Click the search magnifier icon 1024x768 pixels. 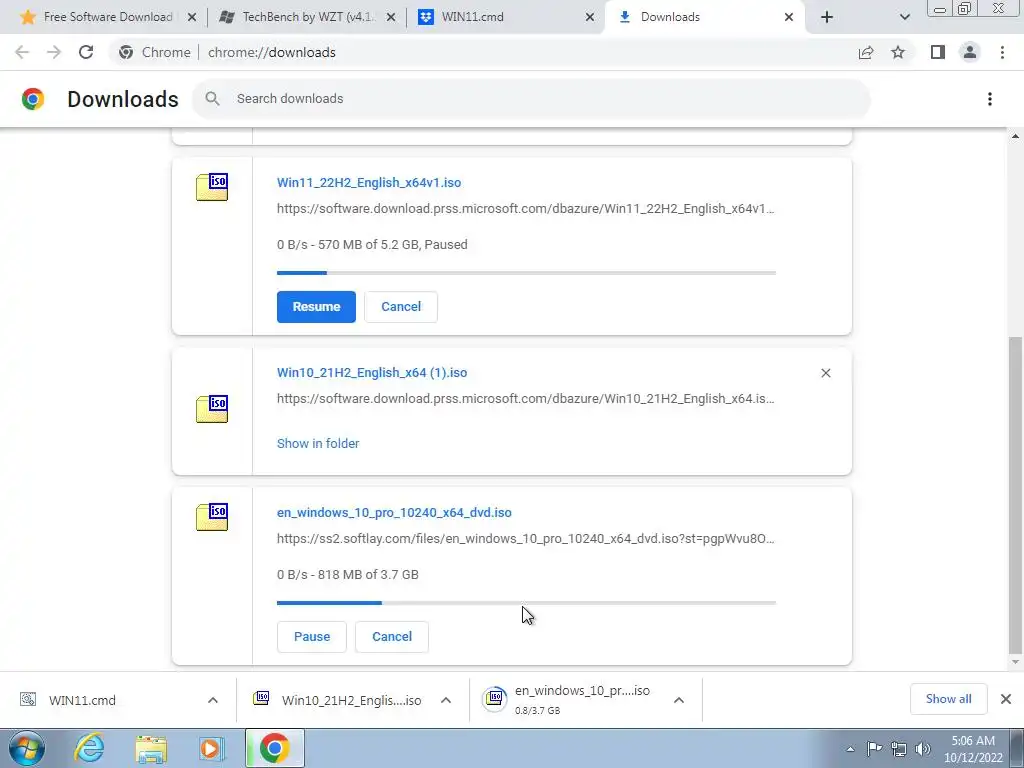(x=212, y=99)
